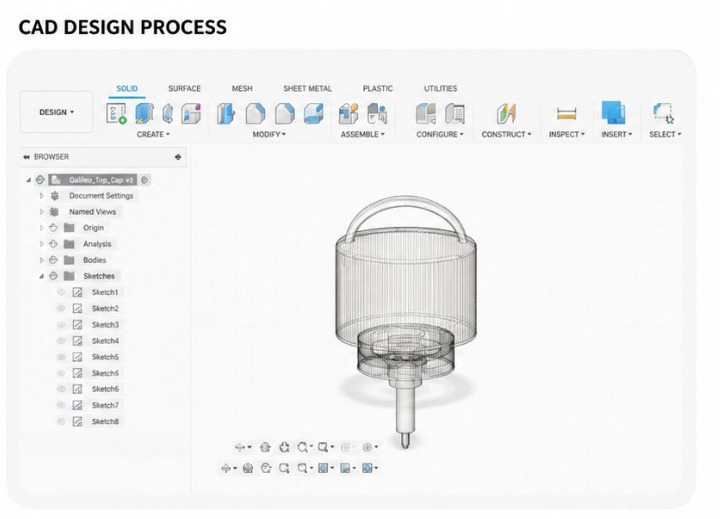This screenshot has width=720, height=519.
Task: Toggle visibility eye for Sketch8
Action: click(61, 421)
